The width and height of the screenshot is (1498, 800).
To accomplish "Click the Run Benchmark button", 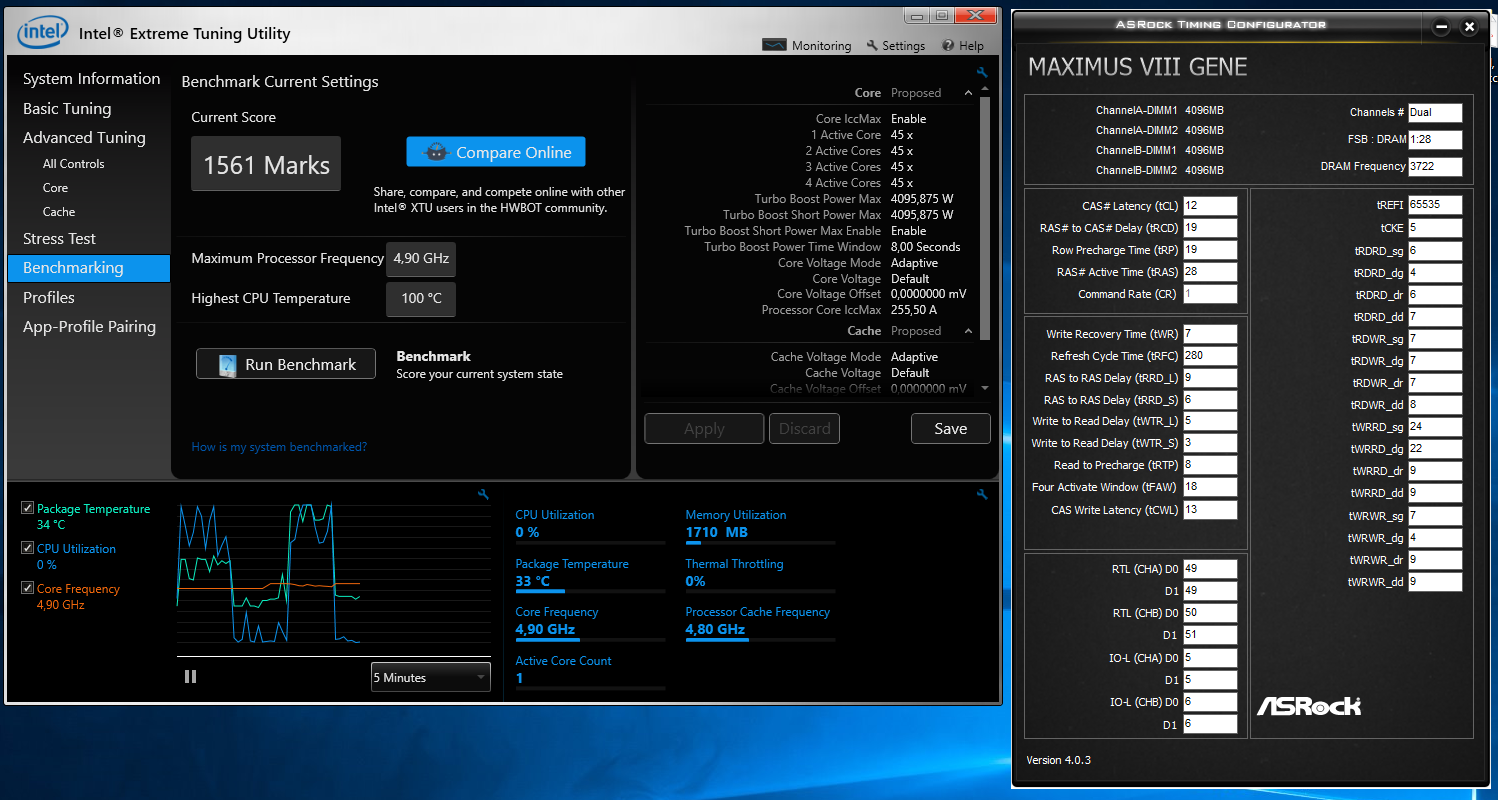I will pyautogui.click(x=286, y=364).
